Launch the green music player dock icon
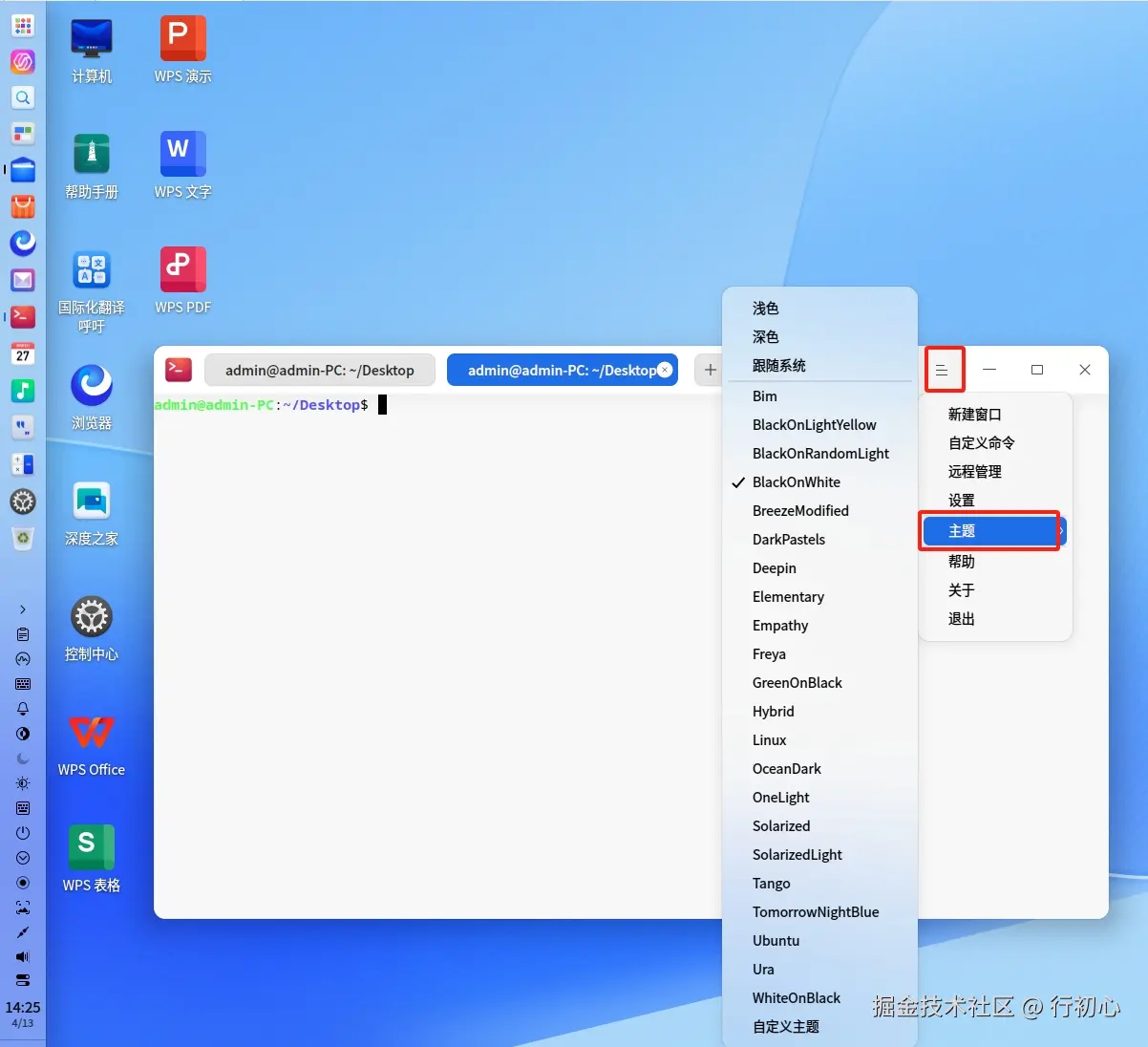This screenshot has height=1047, width=1148. [x=23, y=390]
